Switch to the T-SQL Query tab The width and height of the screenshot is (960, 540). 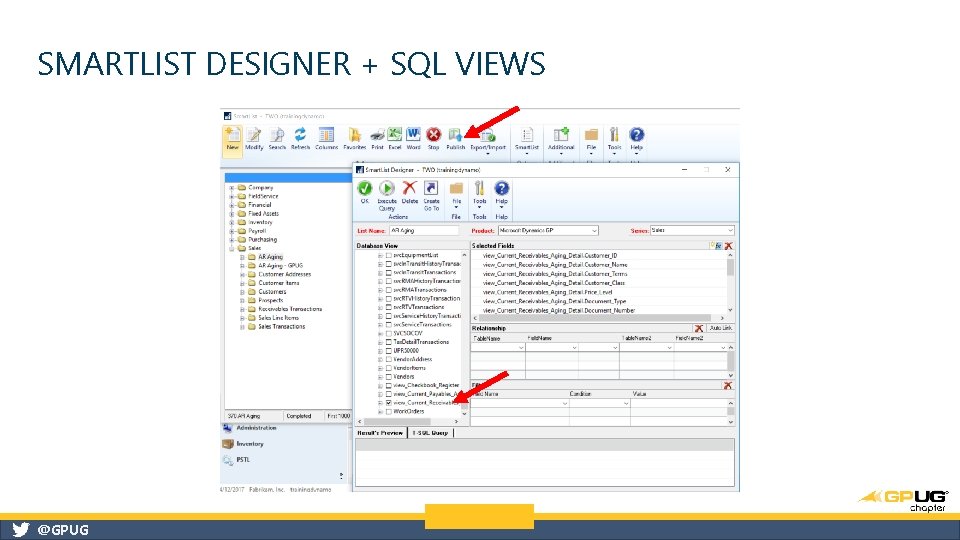pos(430,433)
